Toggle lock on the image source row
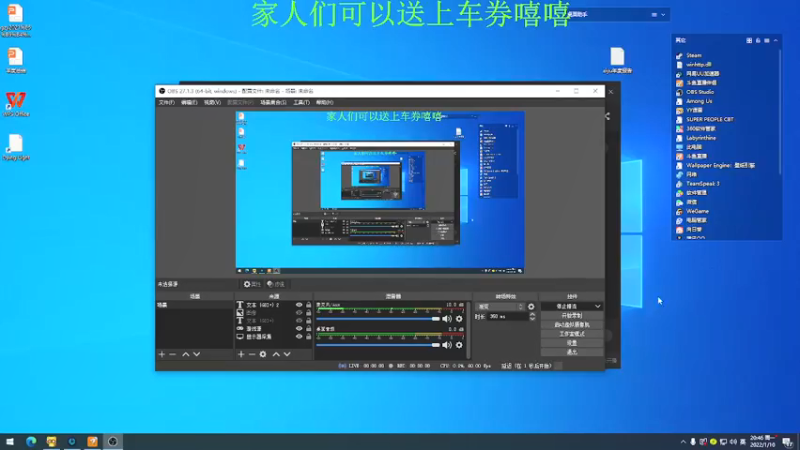 308,313
